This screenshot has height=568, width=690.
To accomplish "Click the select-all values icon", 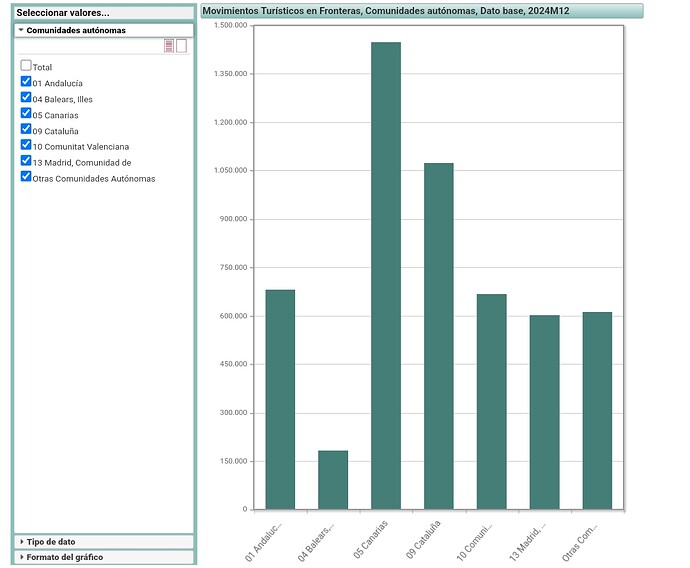I will [x=170, y=46].
